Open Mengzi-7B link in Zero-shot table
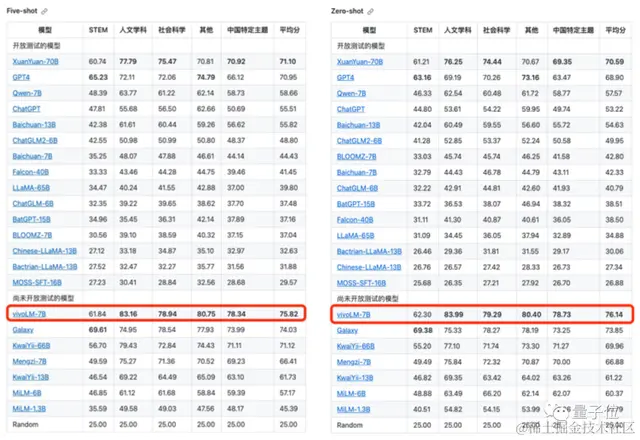Screen dimensions: 640x440 (x=354, y=362)
